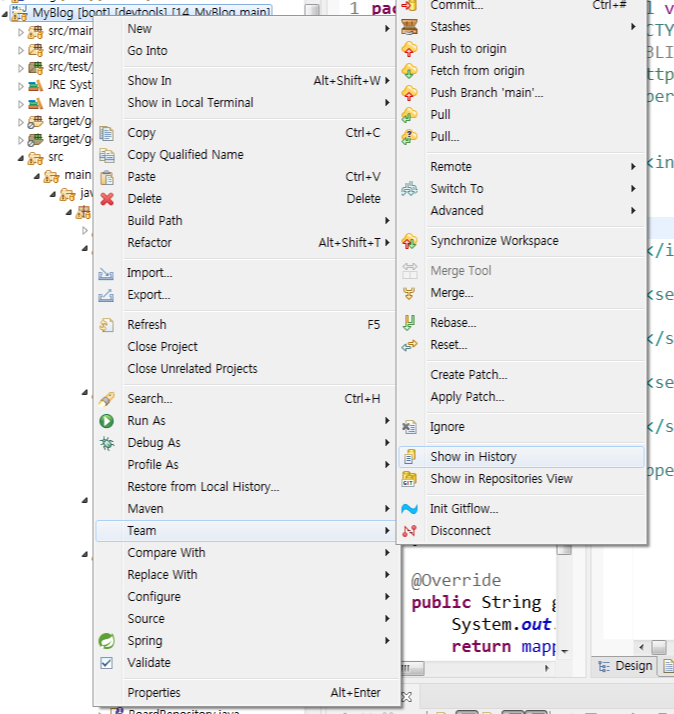Click the Refresh icon
This screenshot has height=714, width=674.
click(x=107, y=325)
